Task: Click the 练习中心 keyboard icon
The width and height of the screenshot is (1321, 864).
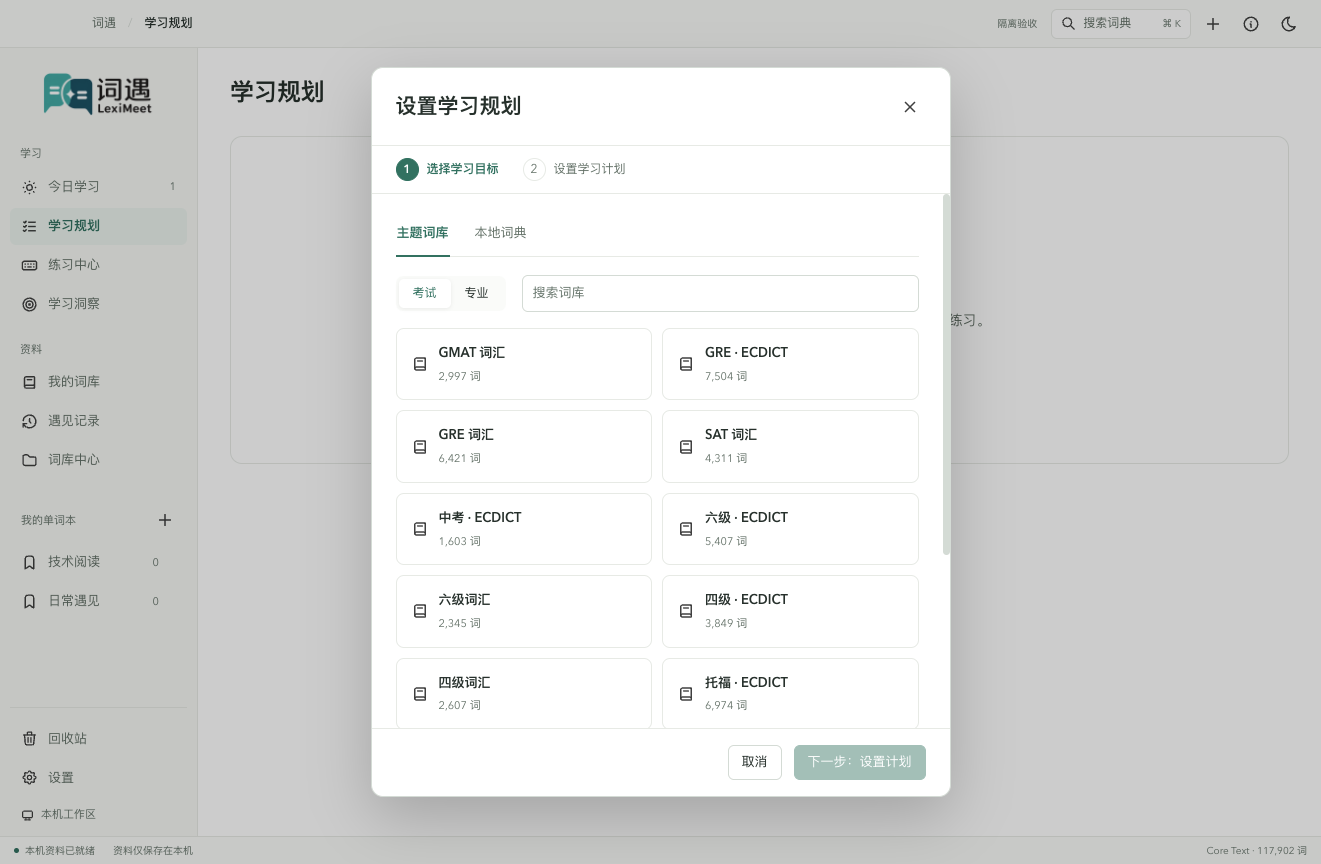Action: (x=29, y=265)
